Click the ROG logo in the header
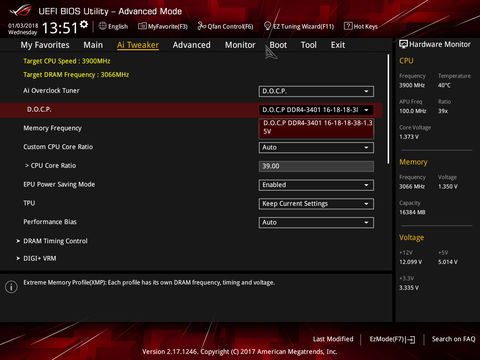480x360 pixels. 21,11
